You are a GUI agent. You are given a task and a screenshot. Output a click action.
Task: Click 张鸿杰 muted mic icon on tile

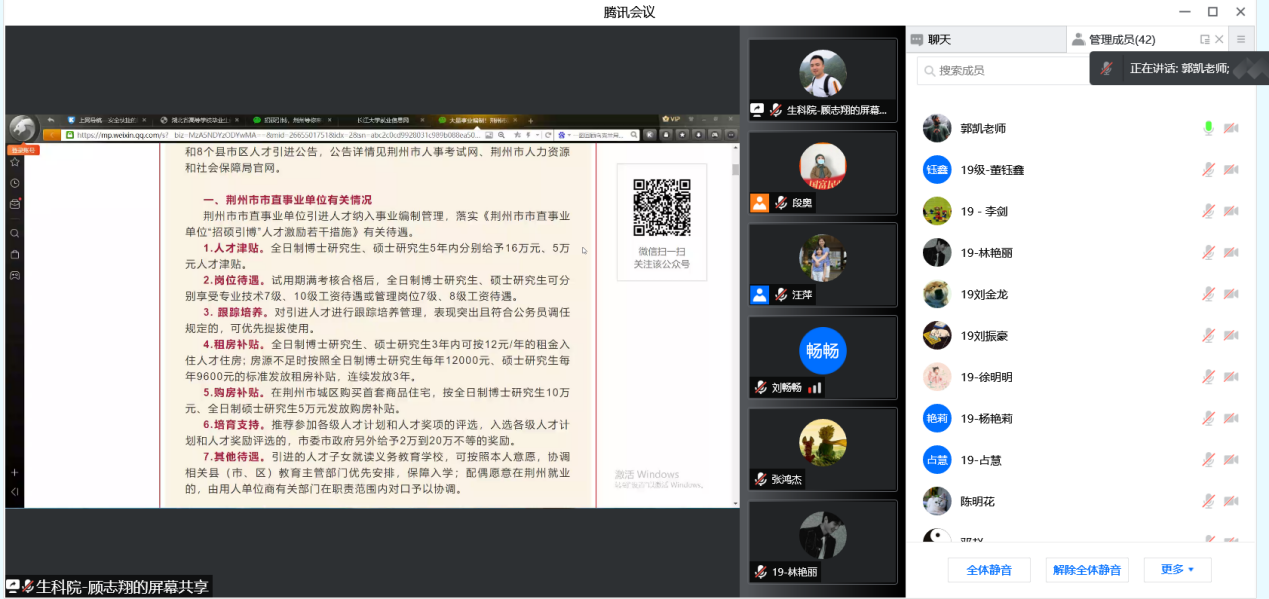[x=762, y=479]
